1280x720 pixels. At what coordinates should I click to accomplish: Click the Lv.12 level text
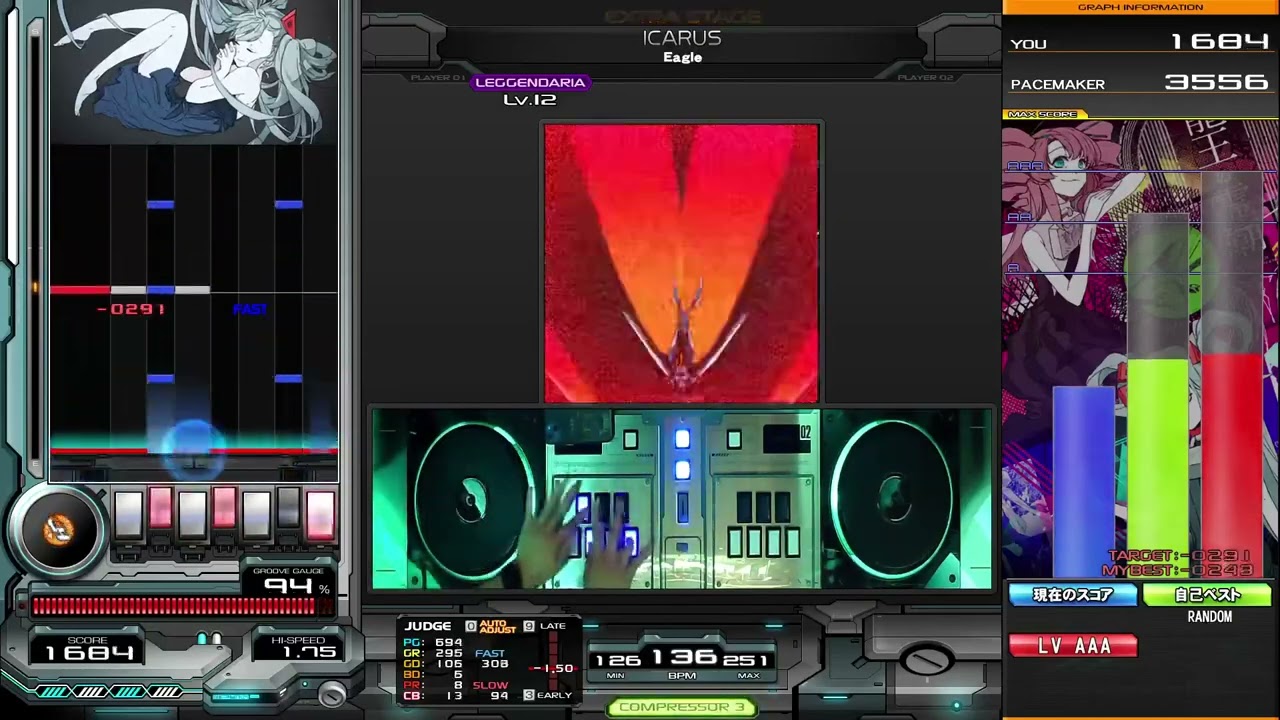coord(530,100)
